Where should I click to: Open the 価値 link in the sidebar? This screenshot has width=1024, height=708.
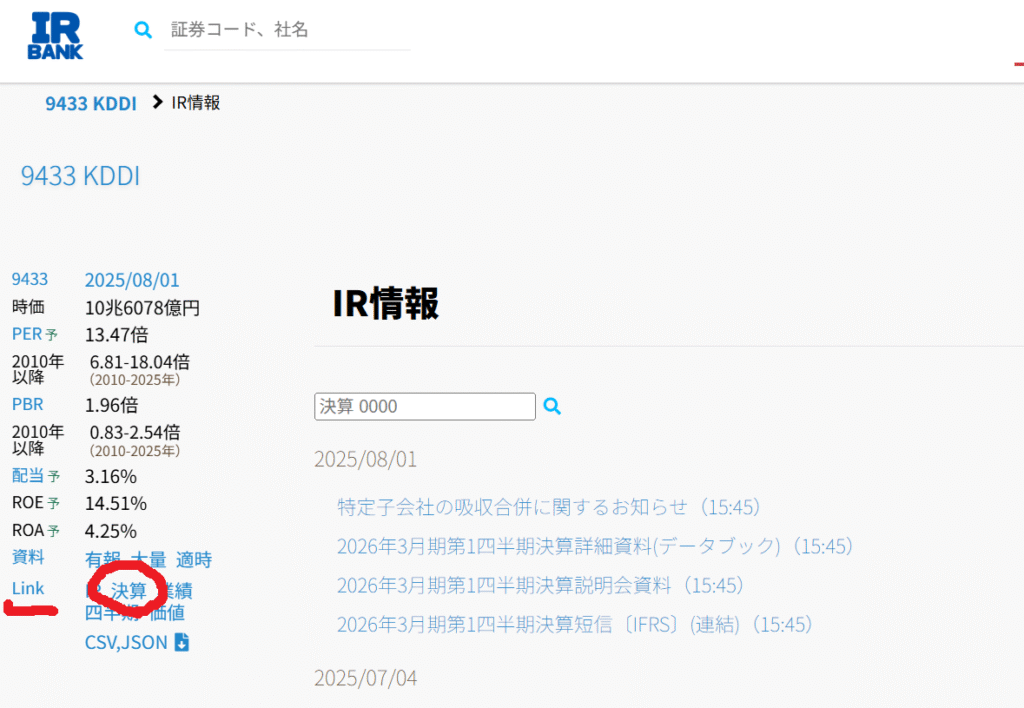coord(167,613)
